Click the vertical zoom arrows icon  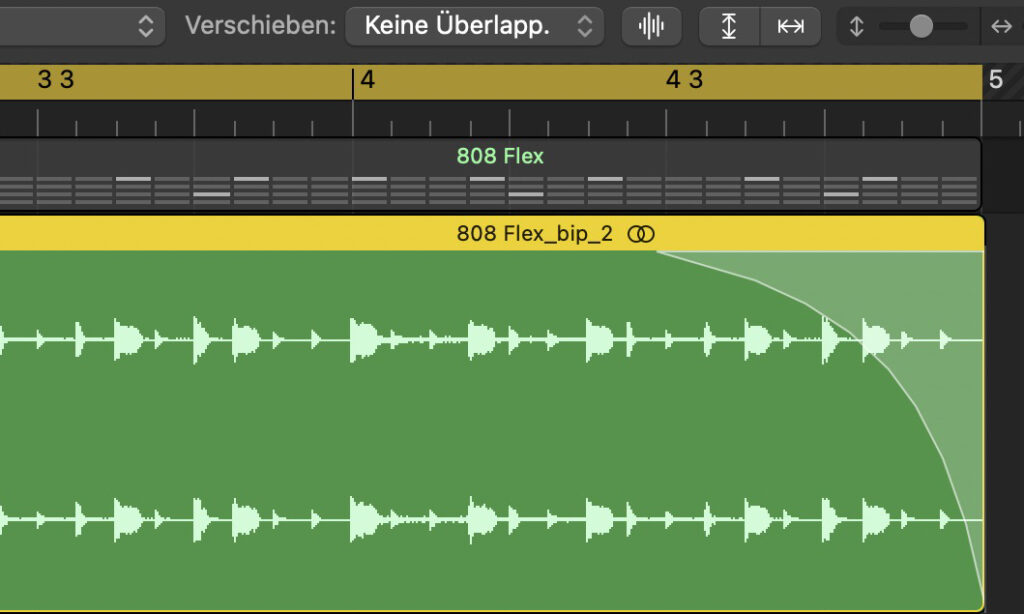point(856,26)
